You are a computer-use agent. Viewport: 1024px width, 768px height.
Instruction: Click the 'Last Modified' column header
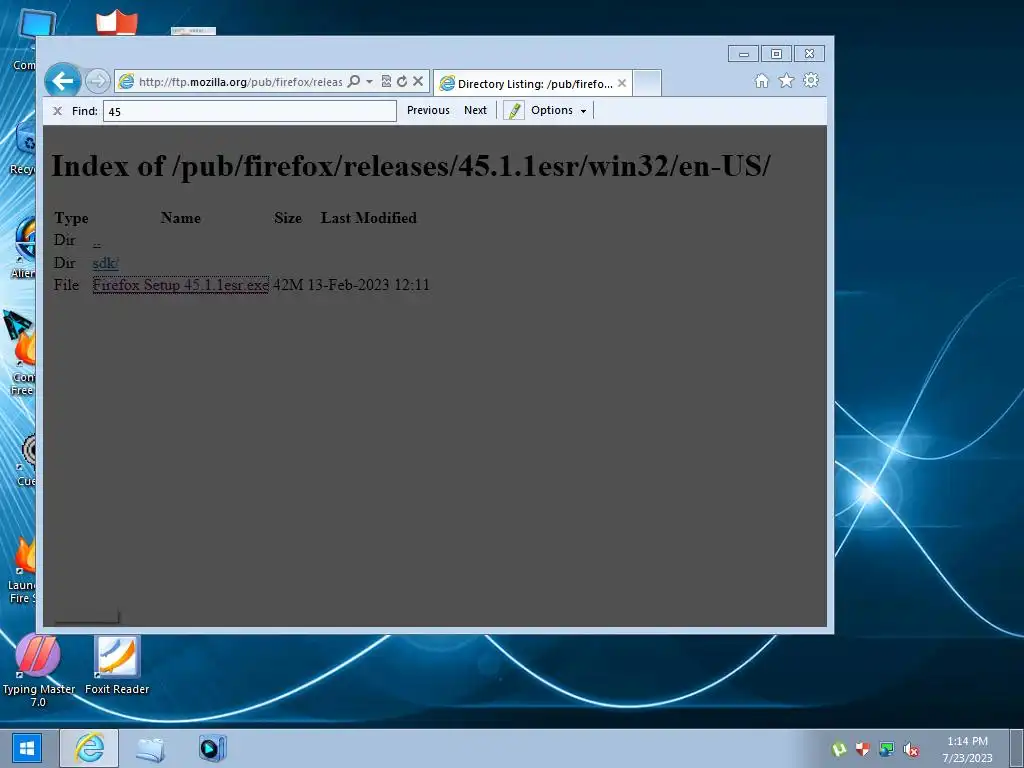[x=368, y=218]
